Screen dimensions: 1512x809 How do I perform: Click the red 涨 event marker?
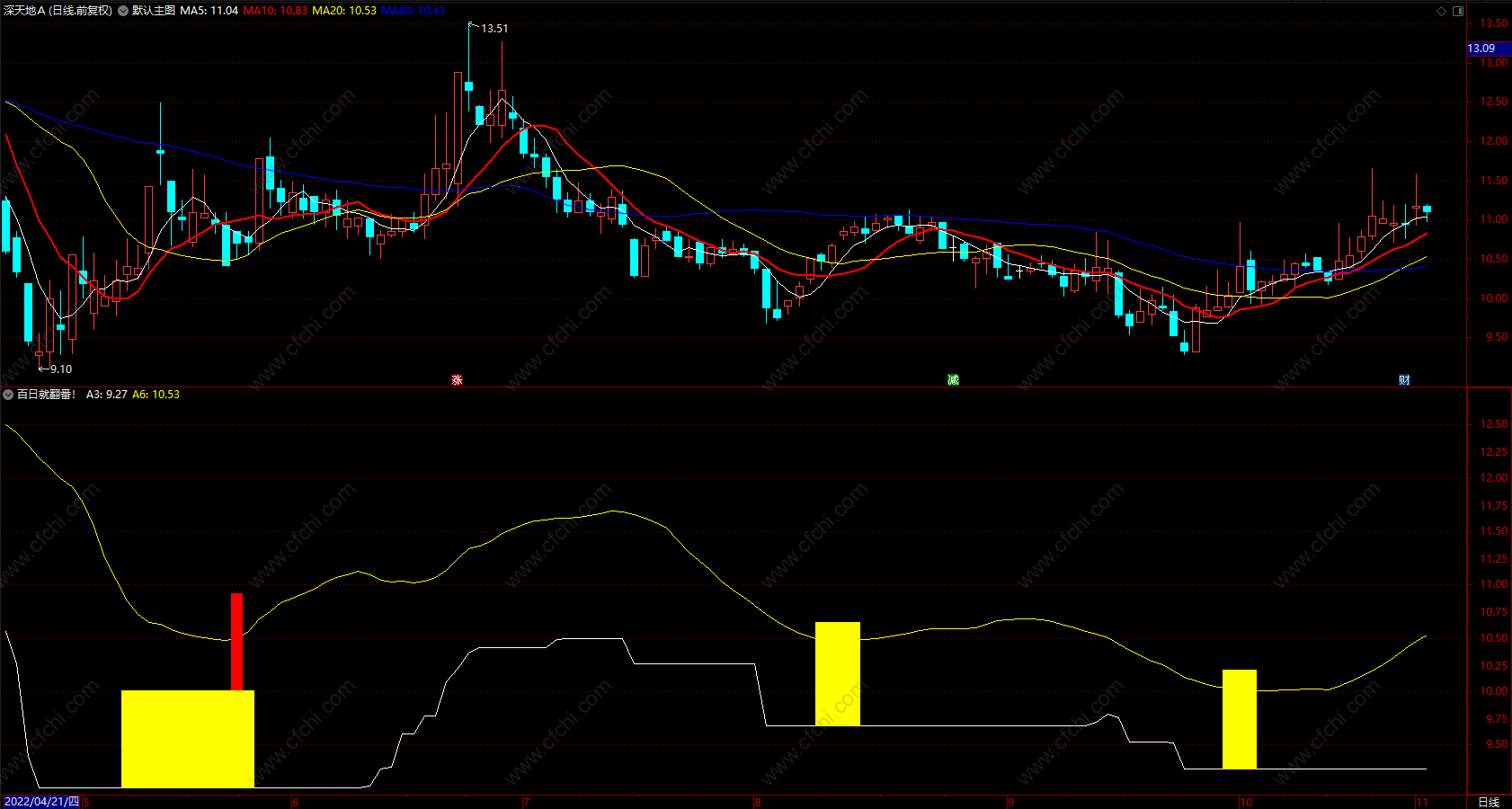click(457, 380)
